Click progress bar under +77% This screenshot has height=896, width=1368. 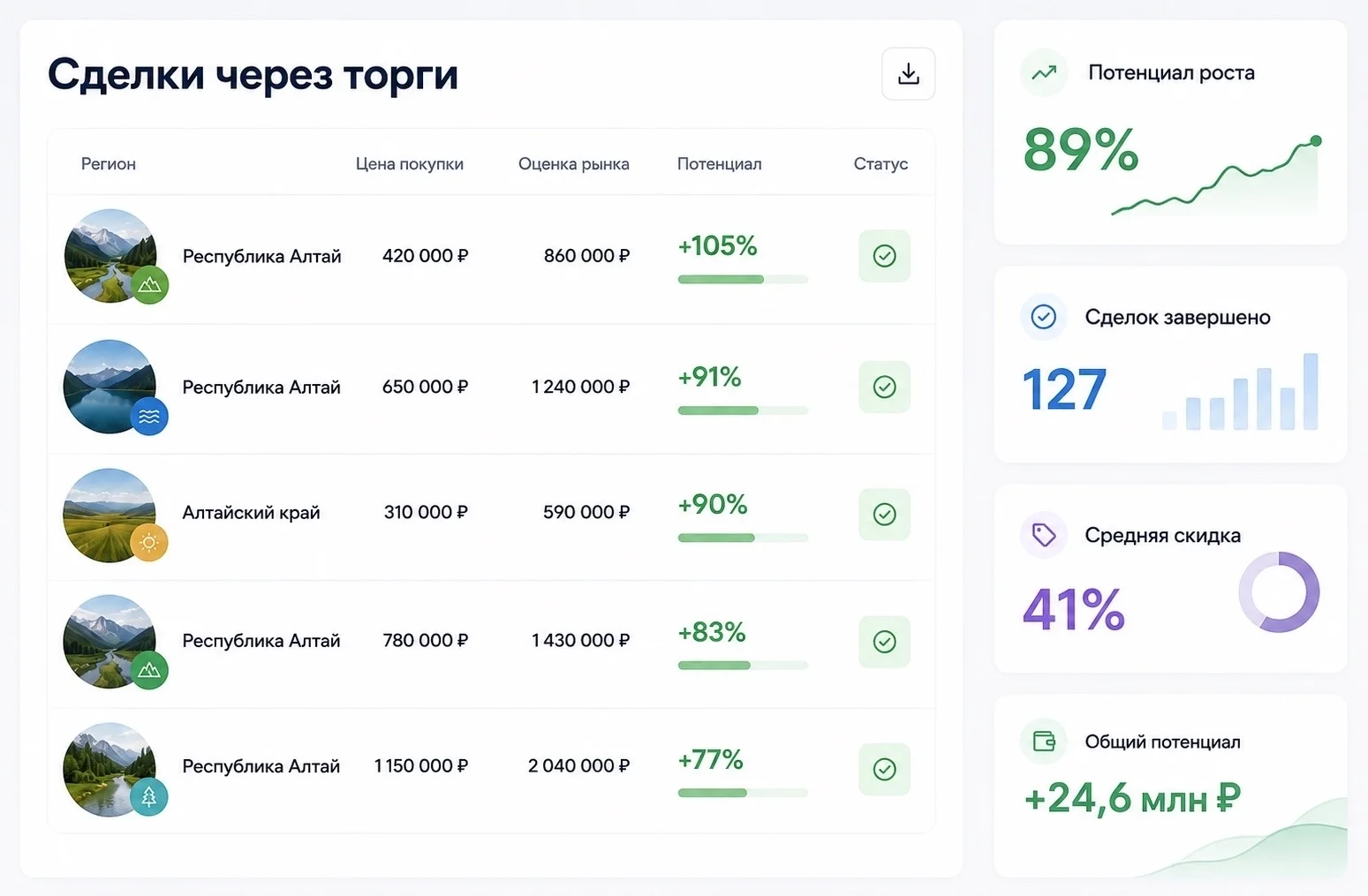coord(743,793)
